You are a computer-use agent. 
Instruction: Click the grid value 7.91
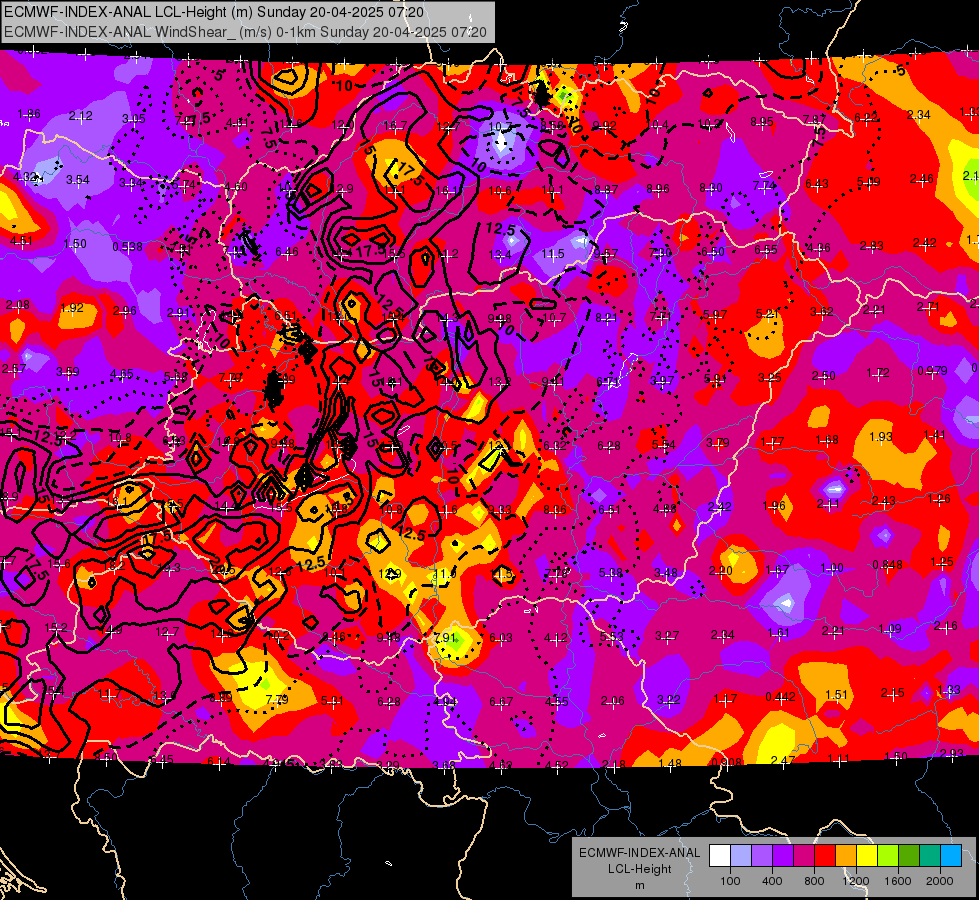click(446, 638)
